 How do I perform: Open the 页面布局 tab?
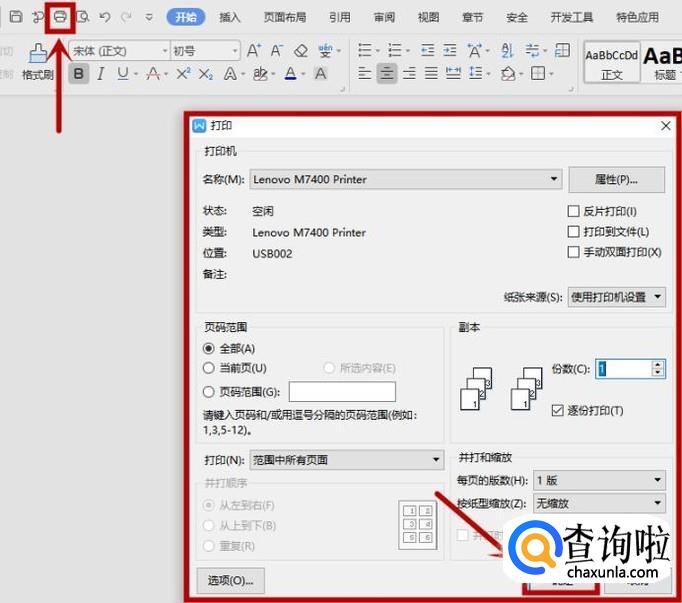pos(285,17)
